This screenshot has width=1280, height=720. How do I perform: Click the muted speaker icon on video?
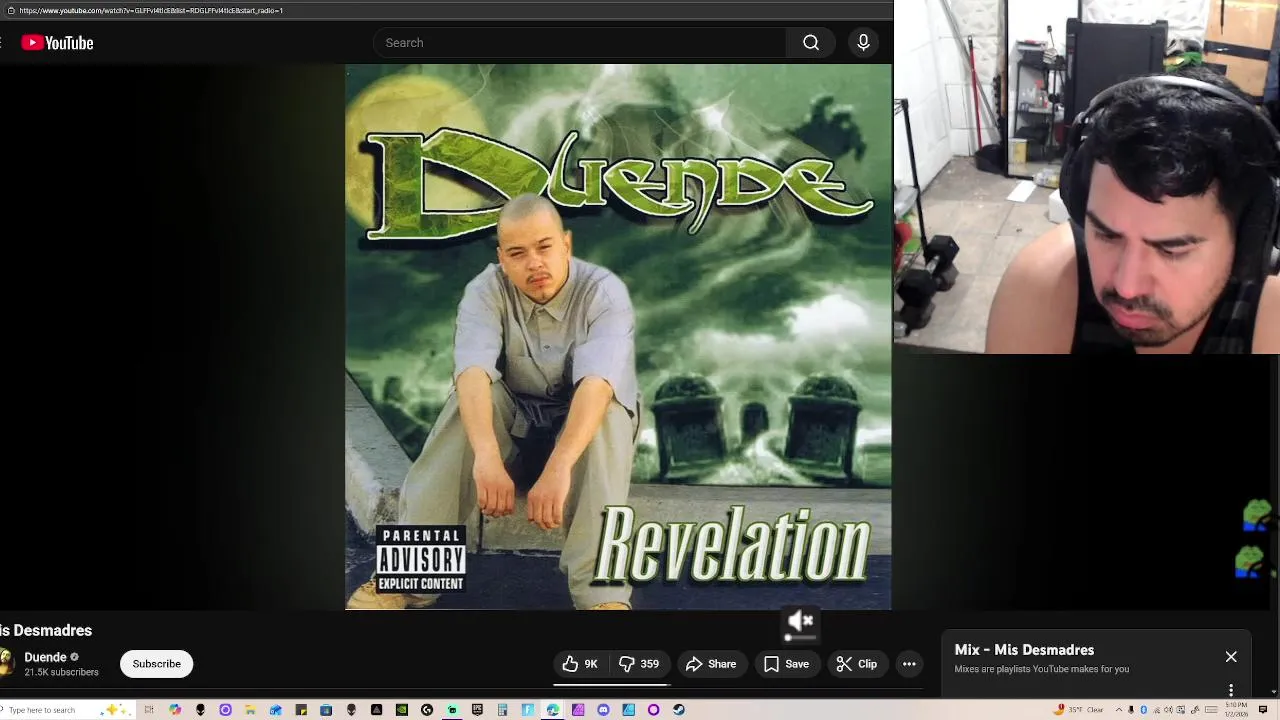pos(800,621)
